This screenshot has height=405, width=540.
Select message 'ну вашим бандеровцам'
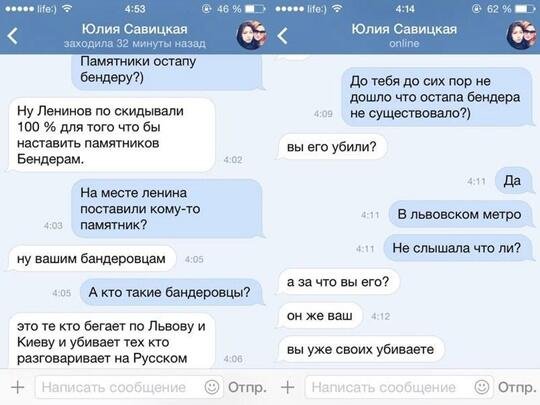91,259
